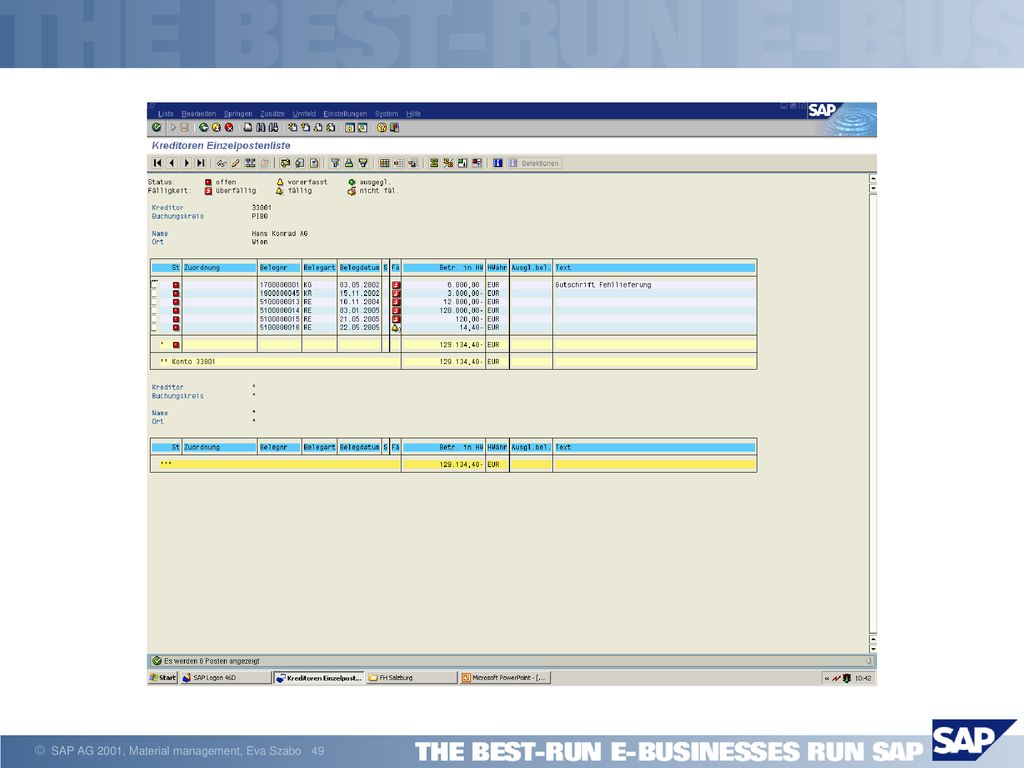This screenshot has width=1024, height=768.
Task: Click the grand total 129.134,40- in bottom table
Action: pos(461,465)
